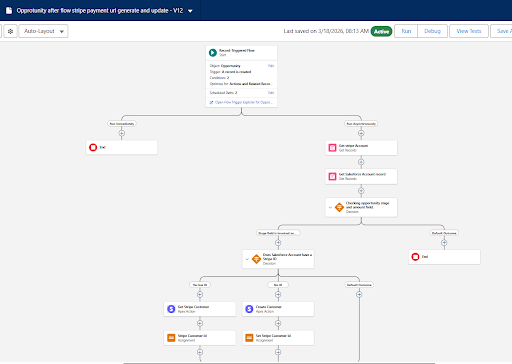
Task: Add element below Get Salesforce Account record
Action: click(x=361, y=191)
